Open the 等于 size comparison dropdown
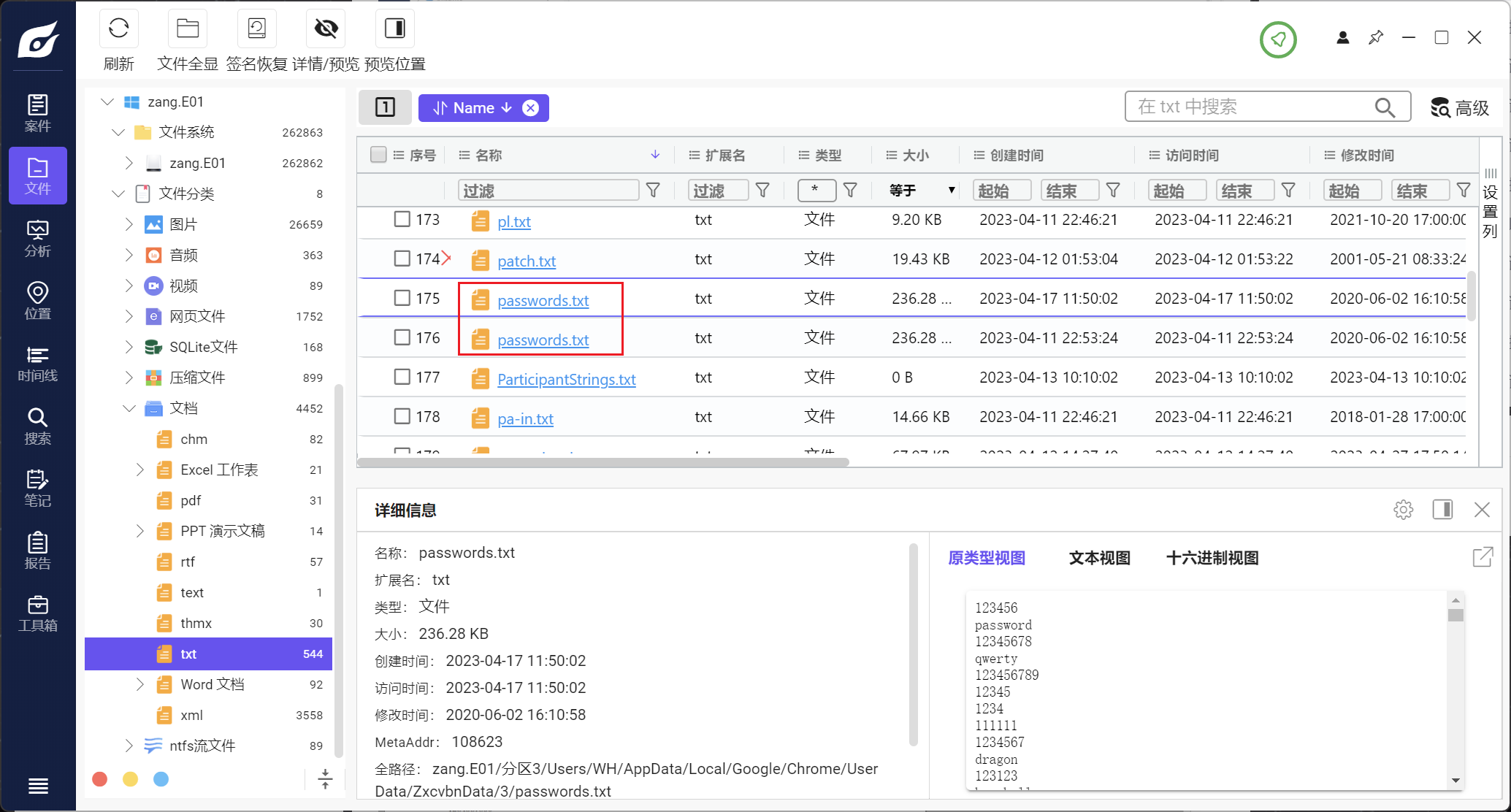1511x812 pixels. pos(922,191)
